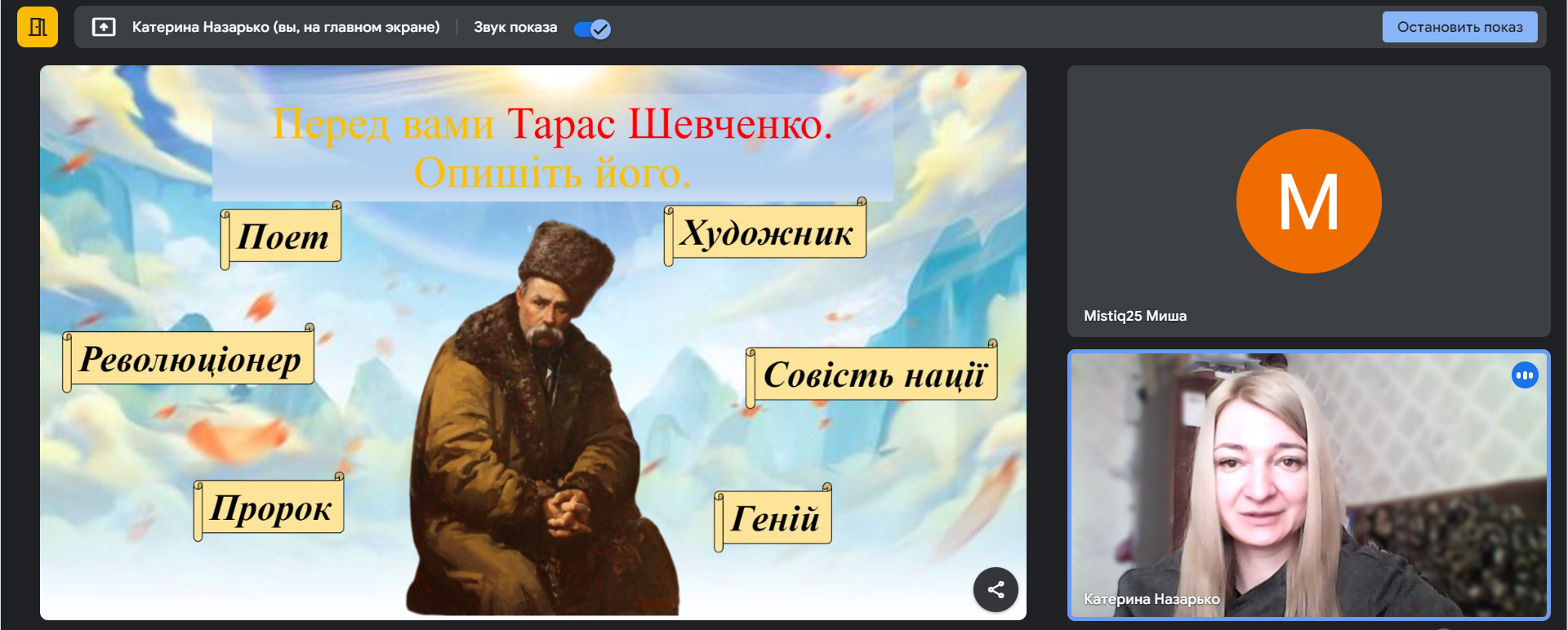Click the slide title 'Перед вами Тарас Шевченко'
Viewport: 1568px width, 630px height.
coord(552,125)
